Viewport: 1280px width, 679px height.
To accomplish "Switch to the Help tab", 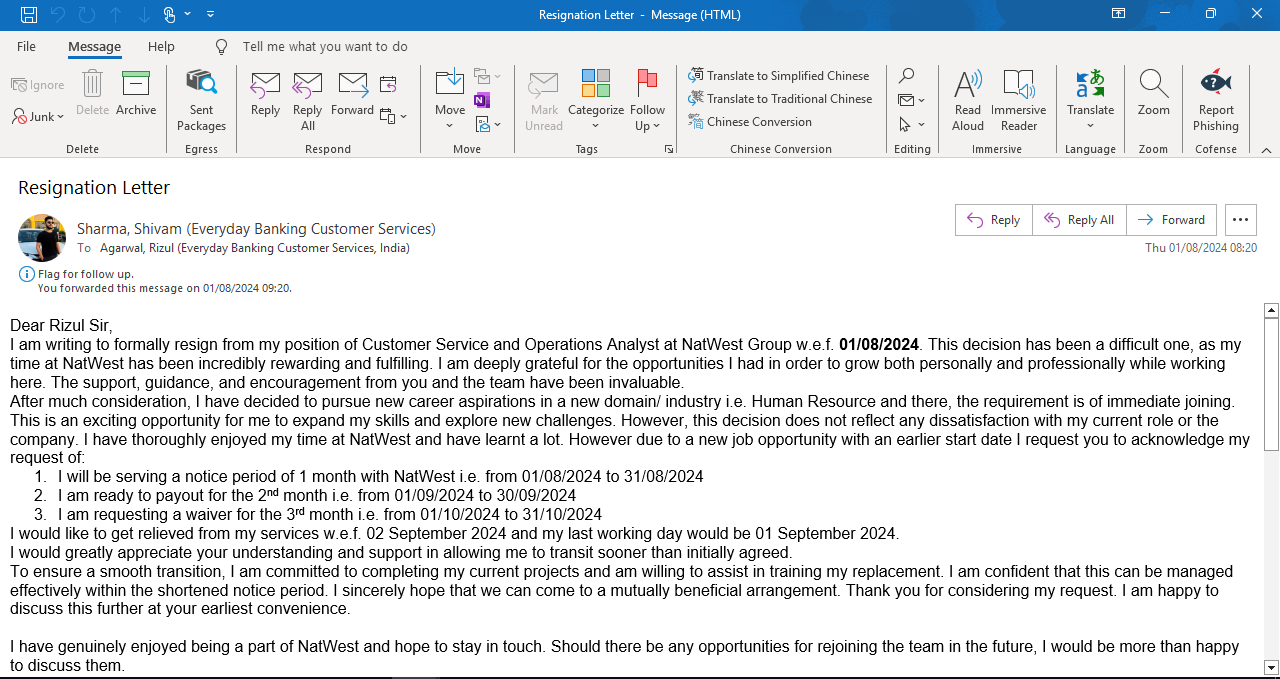I will tap(161, 47).
